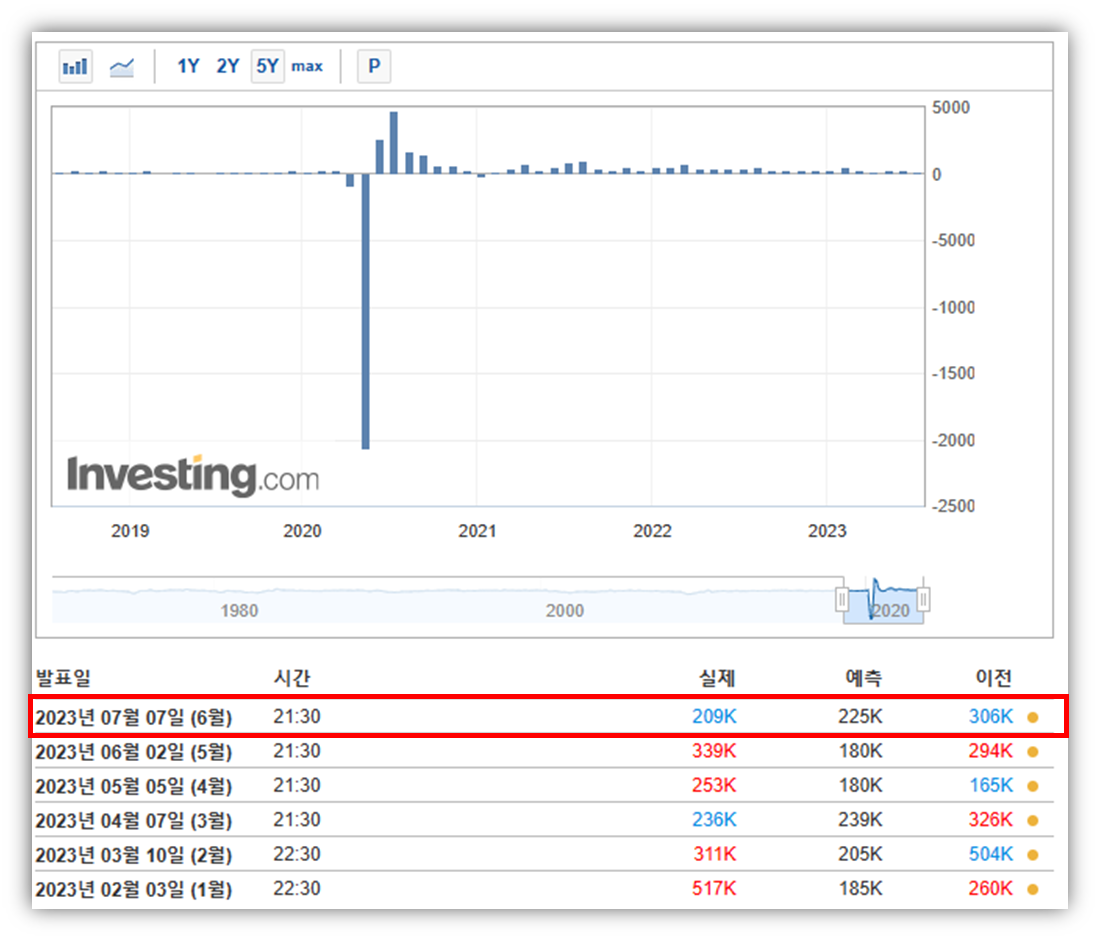Select the max time range
1100x941 pixels.
point(307,67)
